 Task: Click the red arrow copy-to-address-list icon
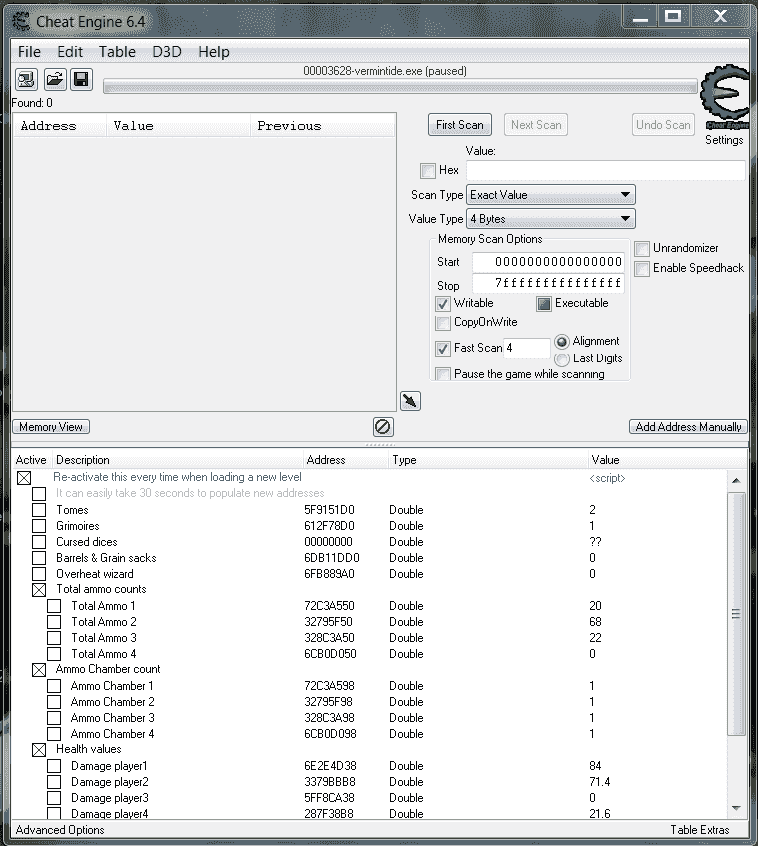click(411, 401)
